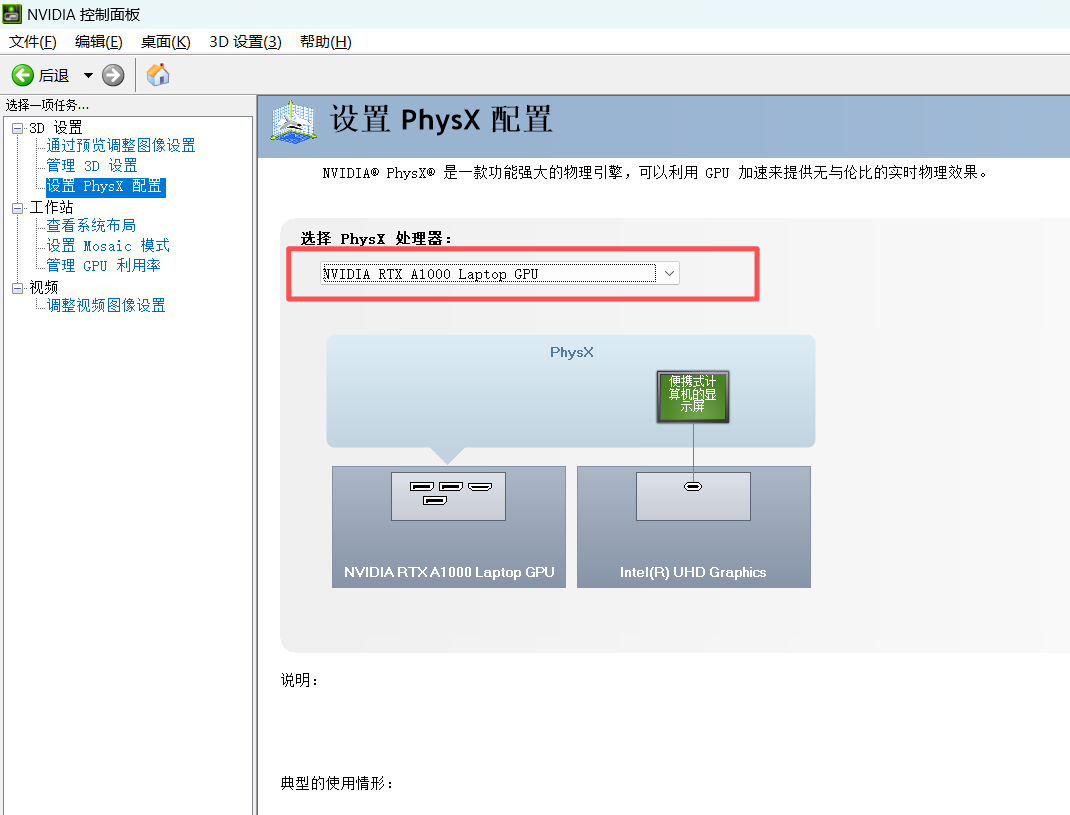Click the Intel(R) UHD Graphics label
The width and height of the screenshot is (1070, 815).
pyautogui.click(x=693, y=572)
